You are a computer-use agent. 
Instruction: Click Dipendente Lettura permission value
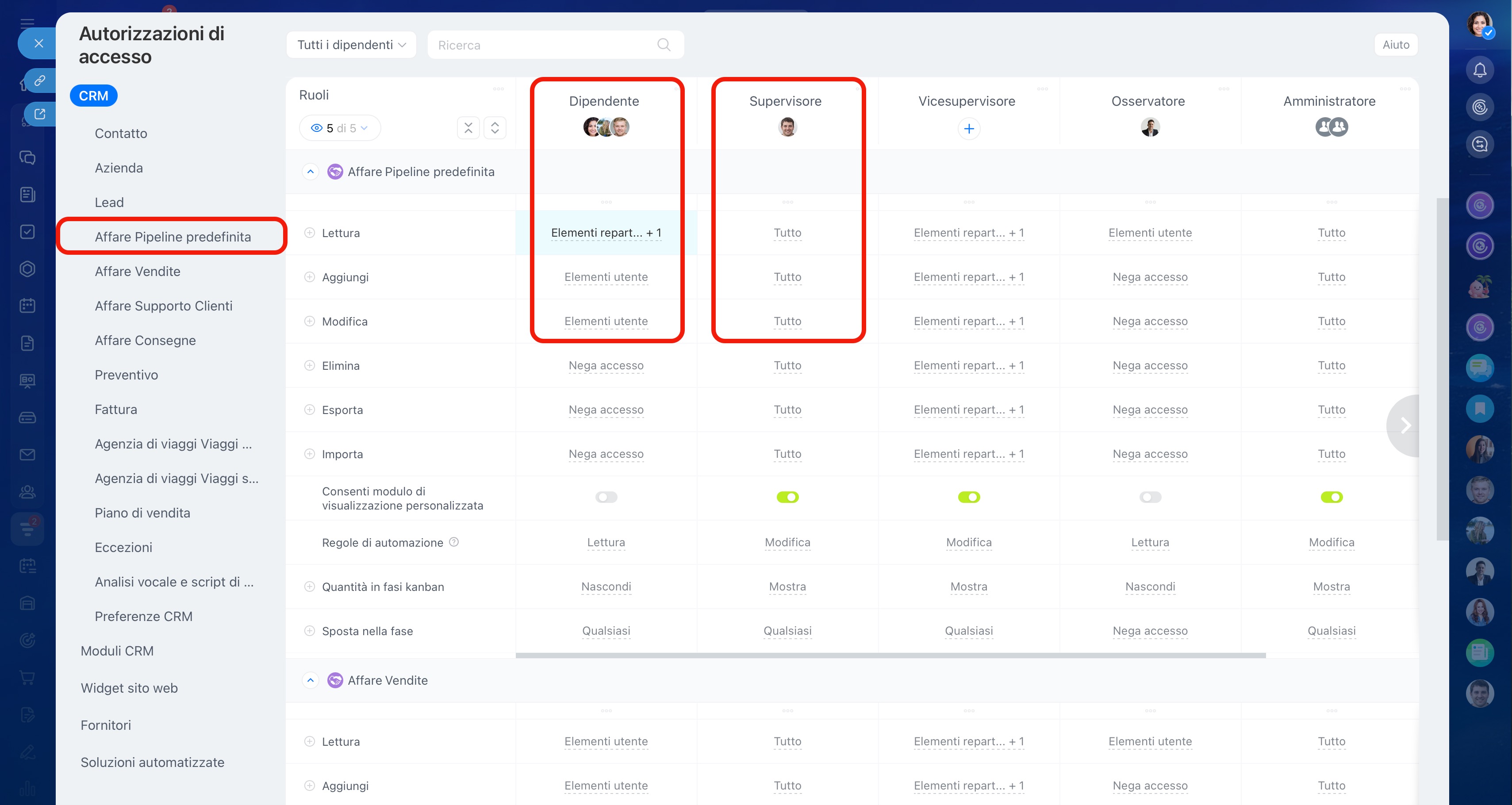click(x=606, y=233)
